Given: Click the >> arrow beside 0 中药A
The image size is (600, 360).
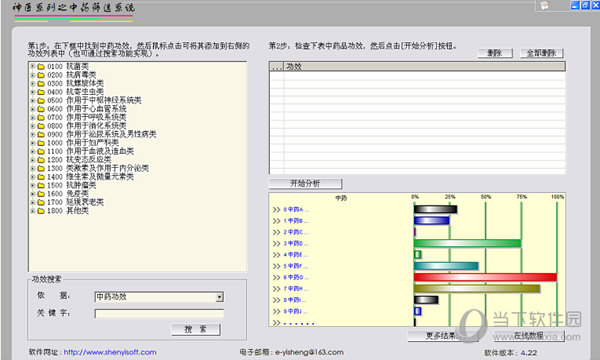Looking at the screenshot, I should tap(276, 210).
